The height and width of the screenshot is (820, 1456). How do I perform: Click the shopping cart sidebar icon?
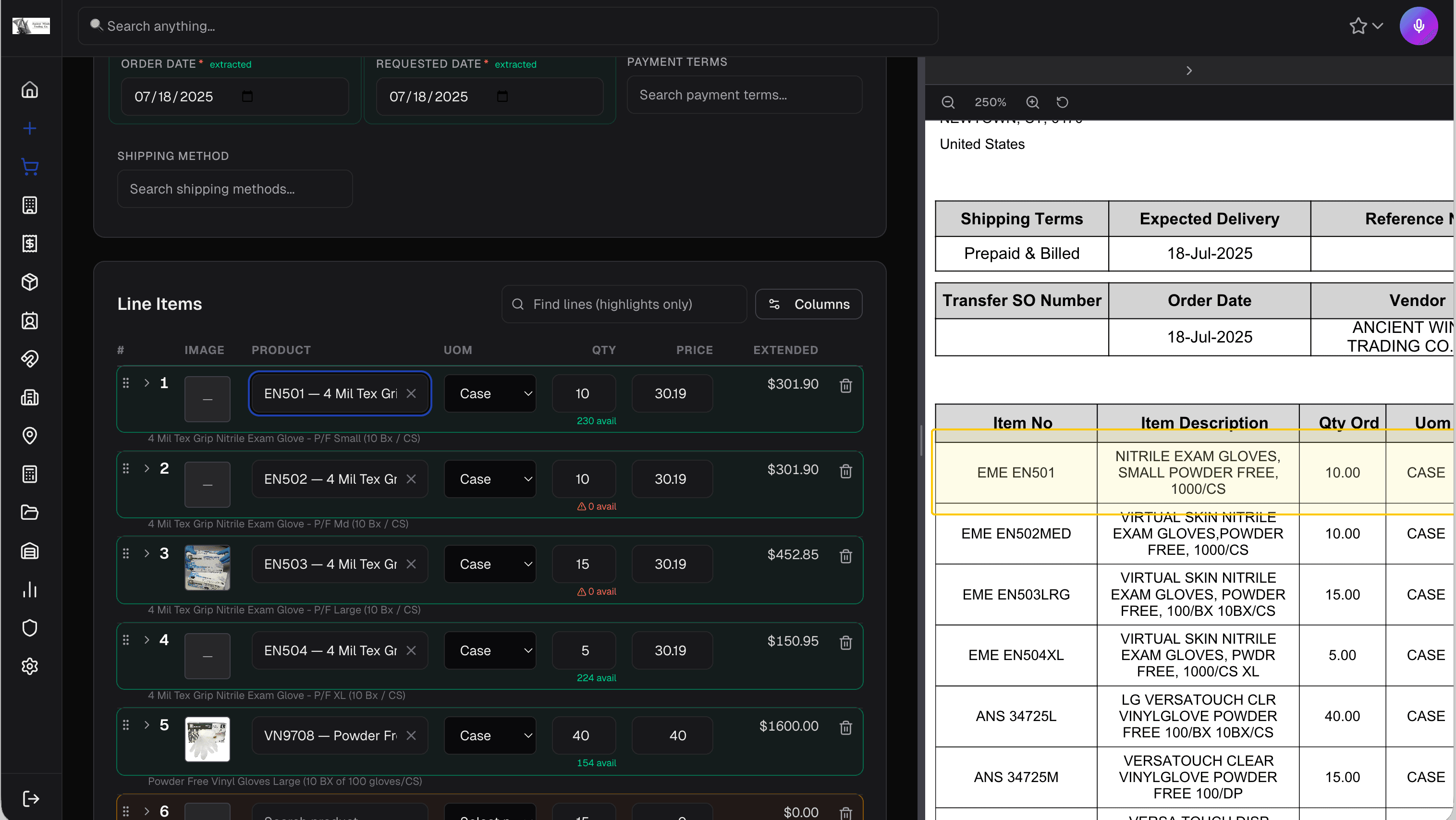tap(29, 167)
